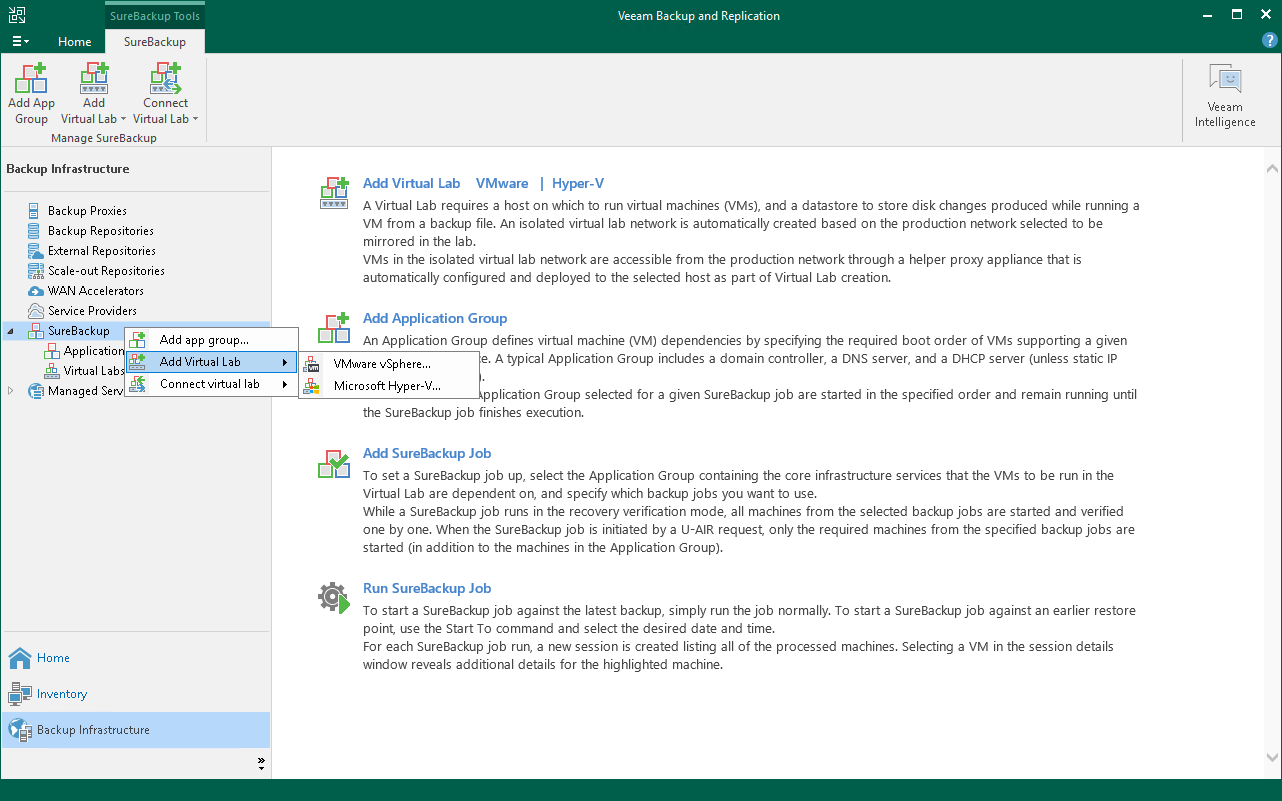Click the Scale-out Repositories tree icon
This screenshot has height=801, width=1282.
(x=36, y=271)
